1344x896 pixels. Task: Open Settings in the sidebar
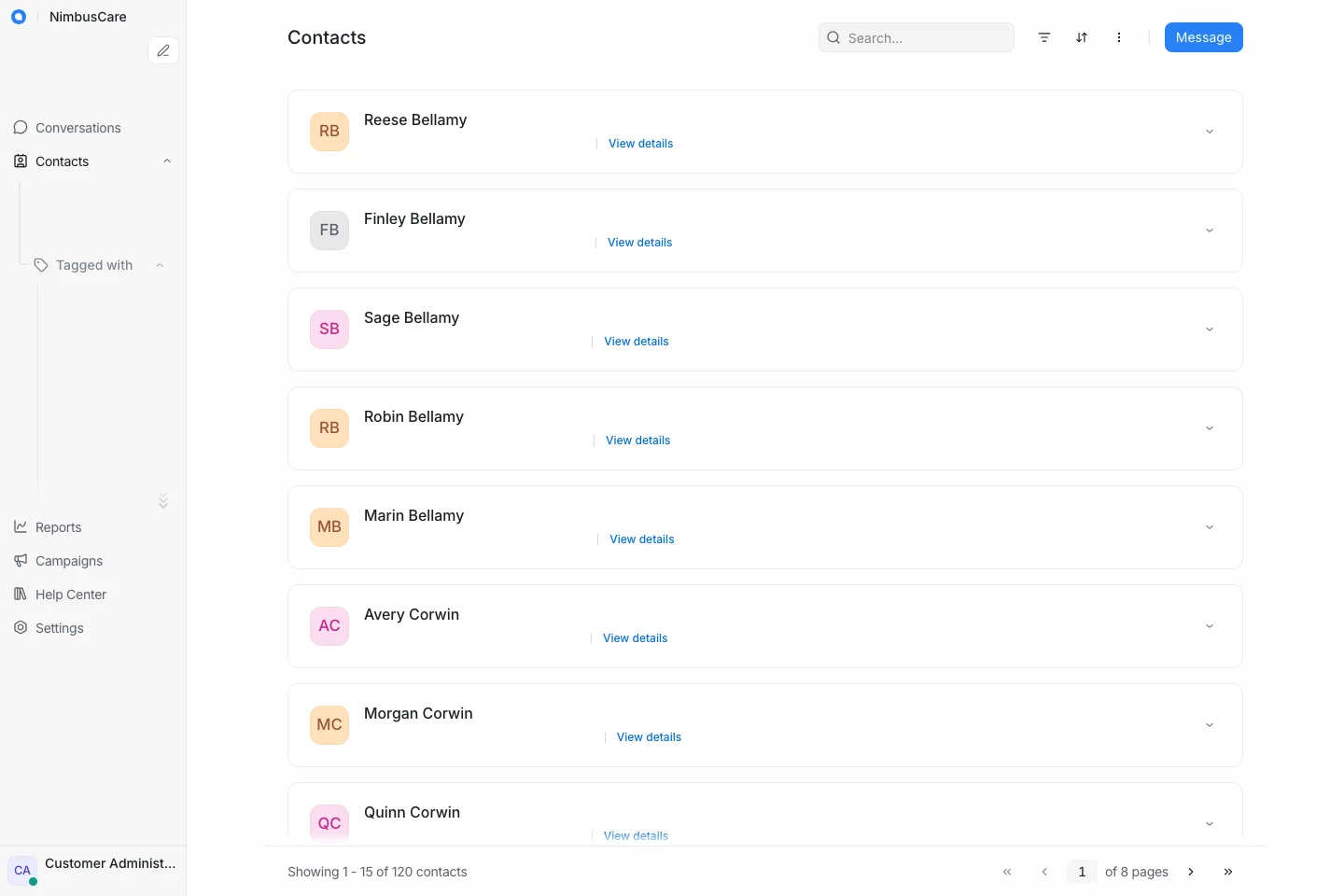coord(92,628)
